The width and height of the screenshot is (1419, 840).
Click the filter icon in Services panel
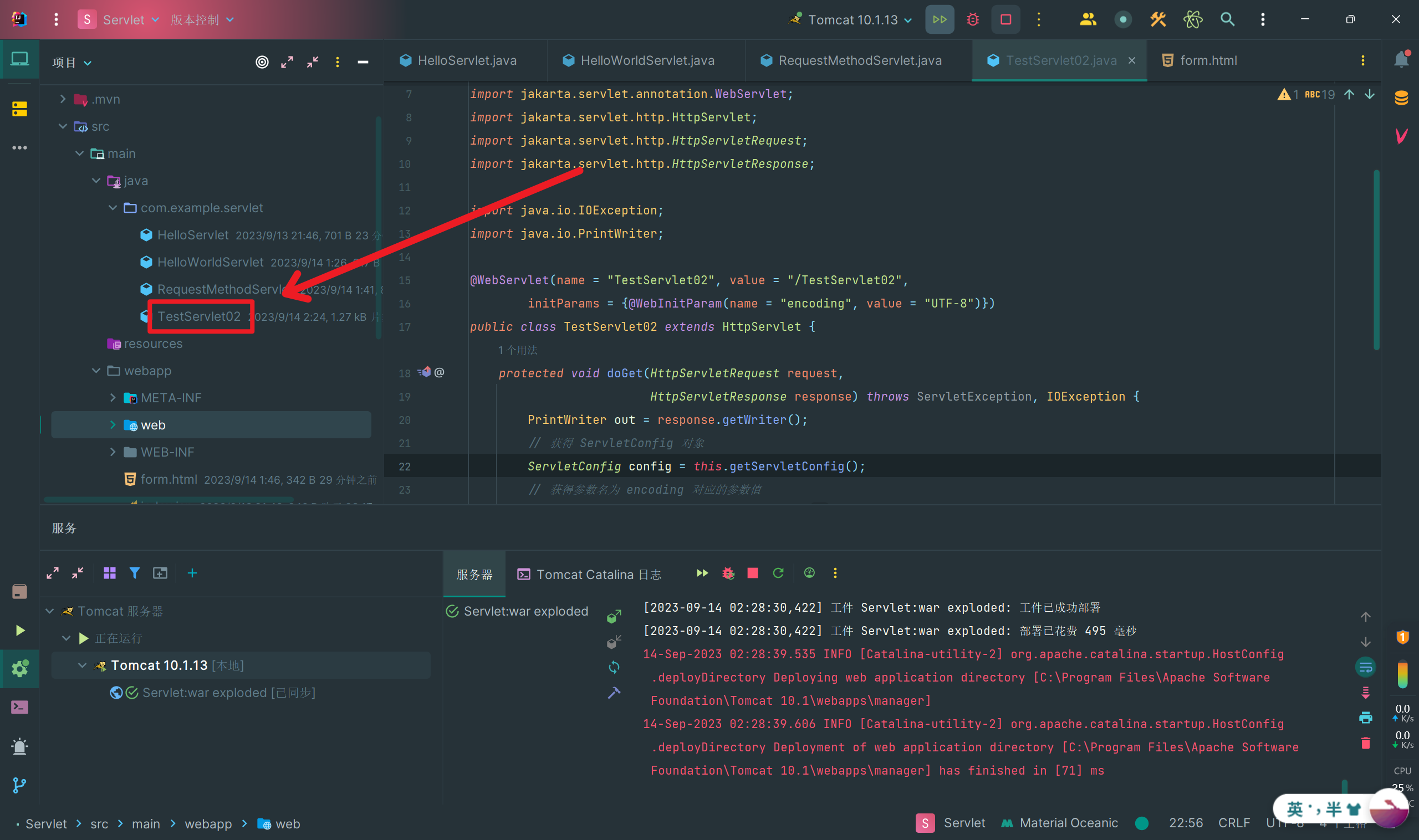[134, 573]
